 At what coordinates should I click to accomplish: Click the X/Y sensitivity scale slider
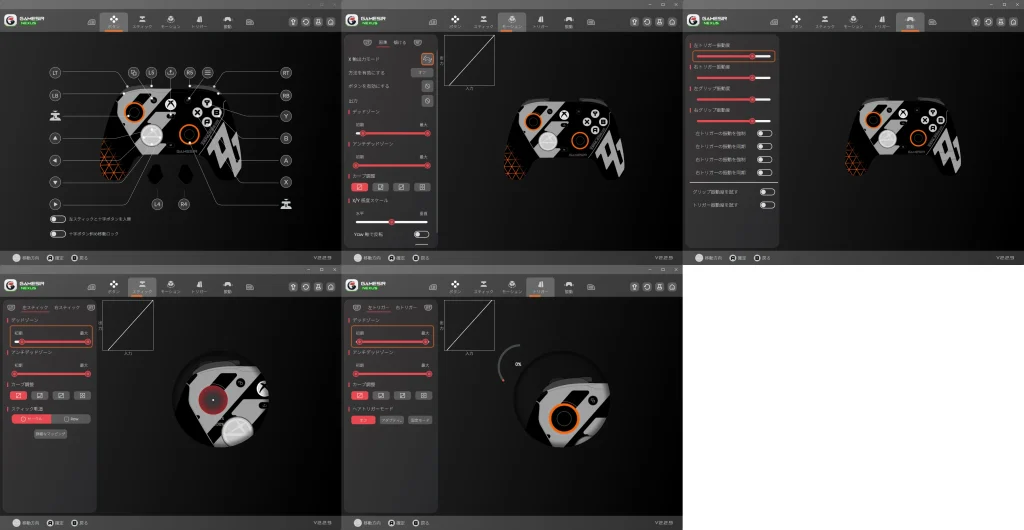tap(391, 221)
